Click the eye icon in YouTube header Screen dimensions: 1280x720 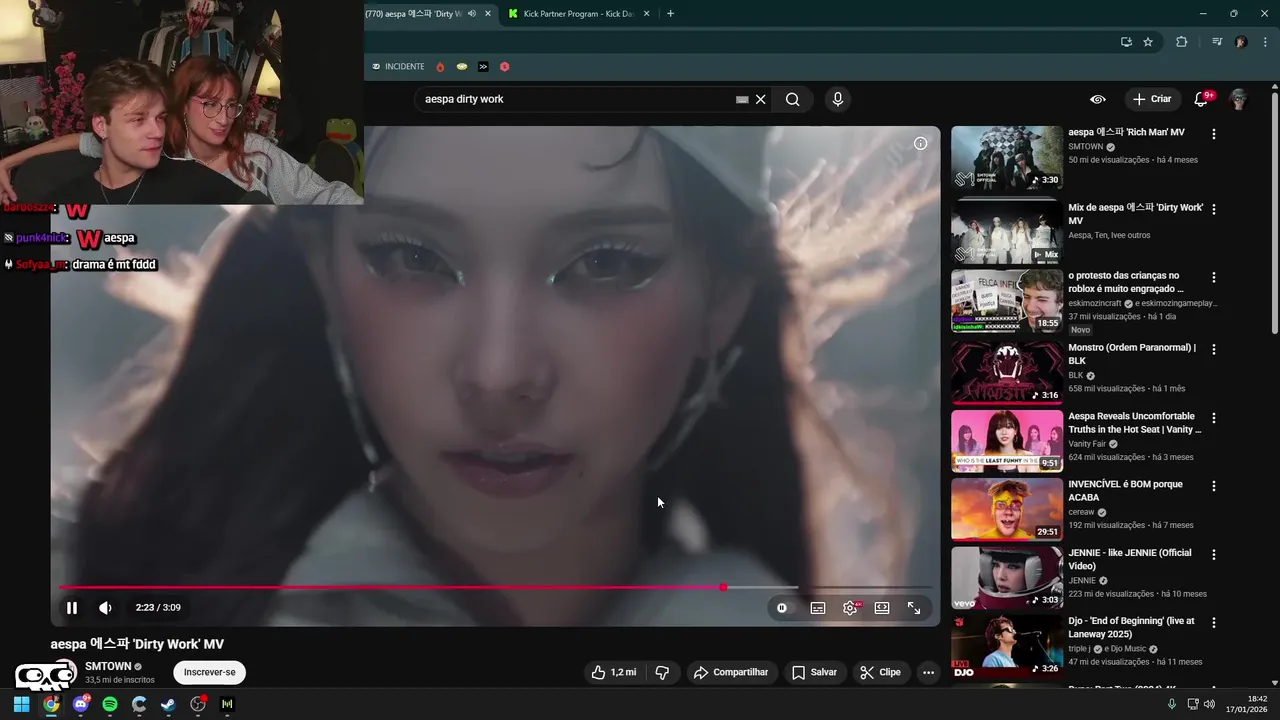tap(1097, 99)
